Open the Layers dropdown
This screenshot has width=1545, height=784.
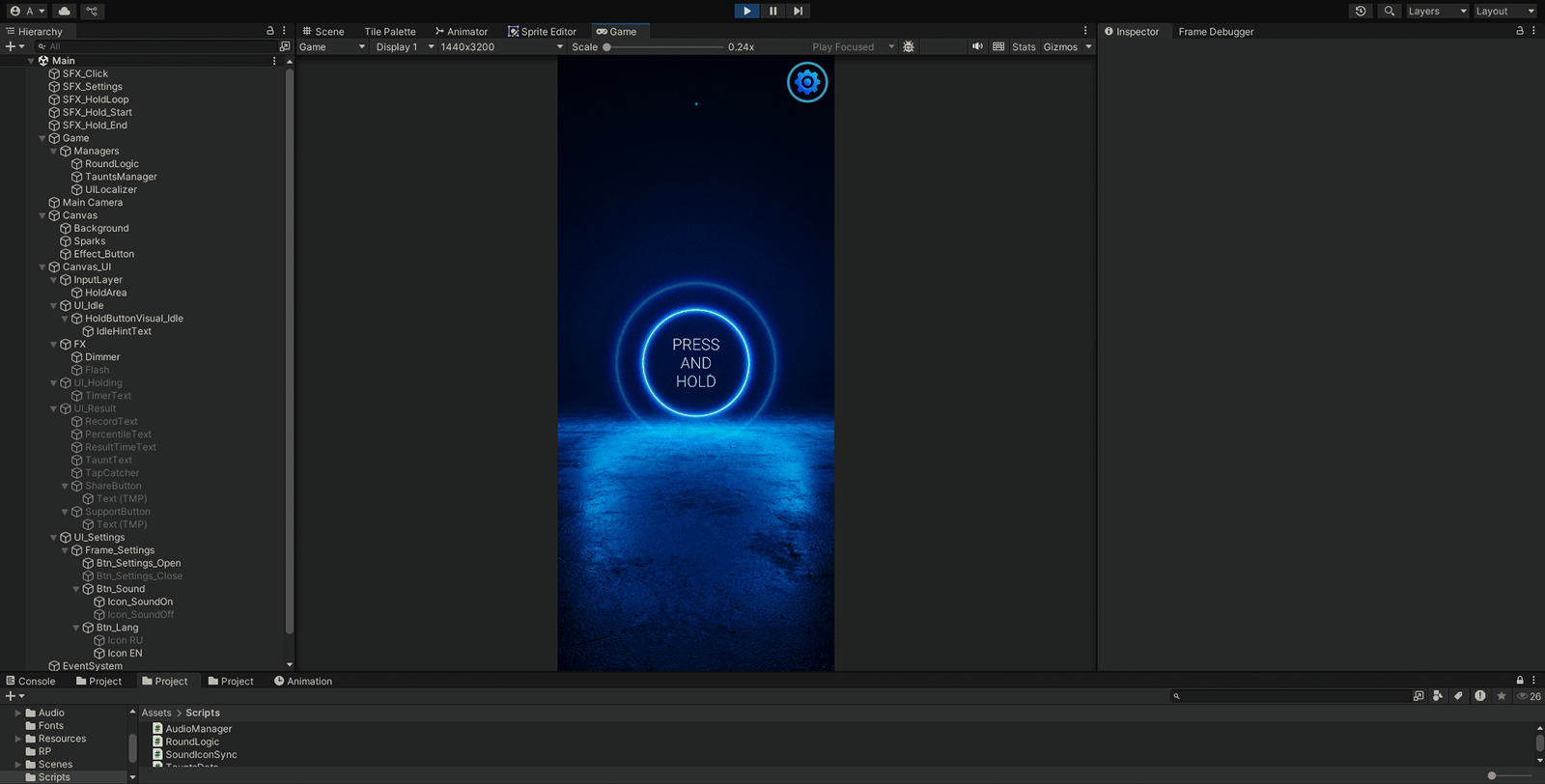(1436, 11)
